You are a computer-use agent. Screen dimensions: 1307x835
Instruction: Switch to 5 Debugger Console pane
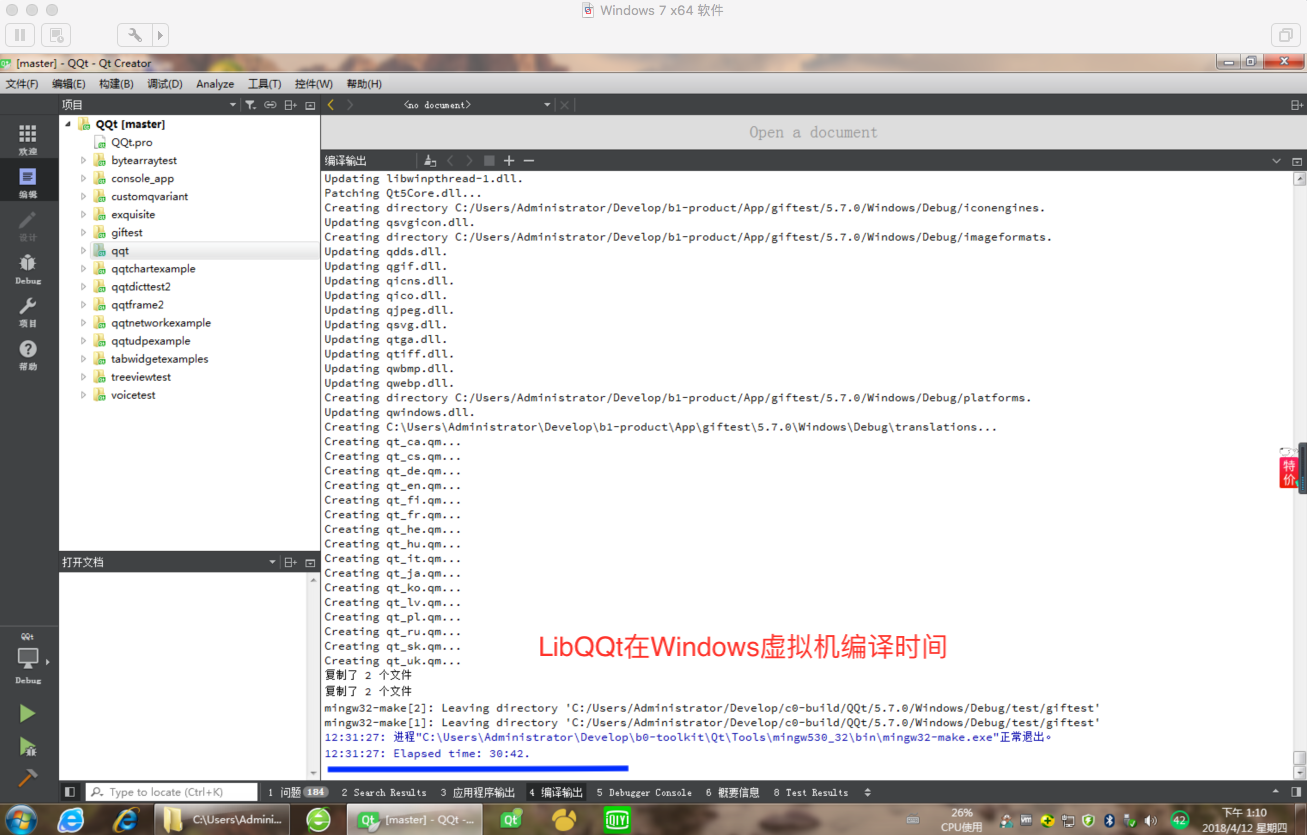pos(644,792)
